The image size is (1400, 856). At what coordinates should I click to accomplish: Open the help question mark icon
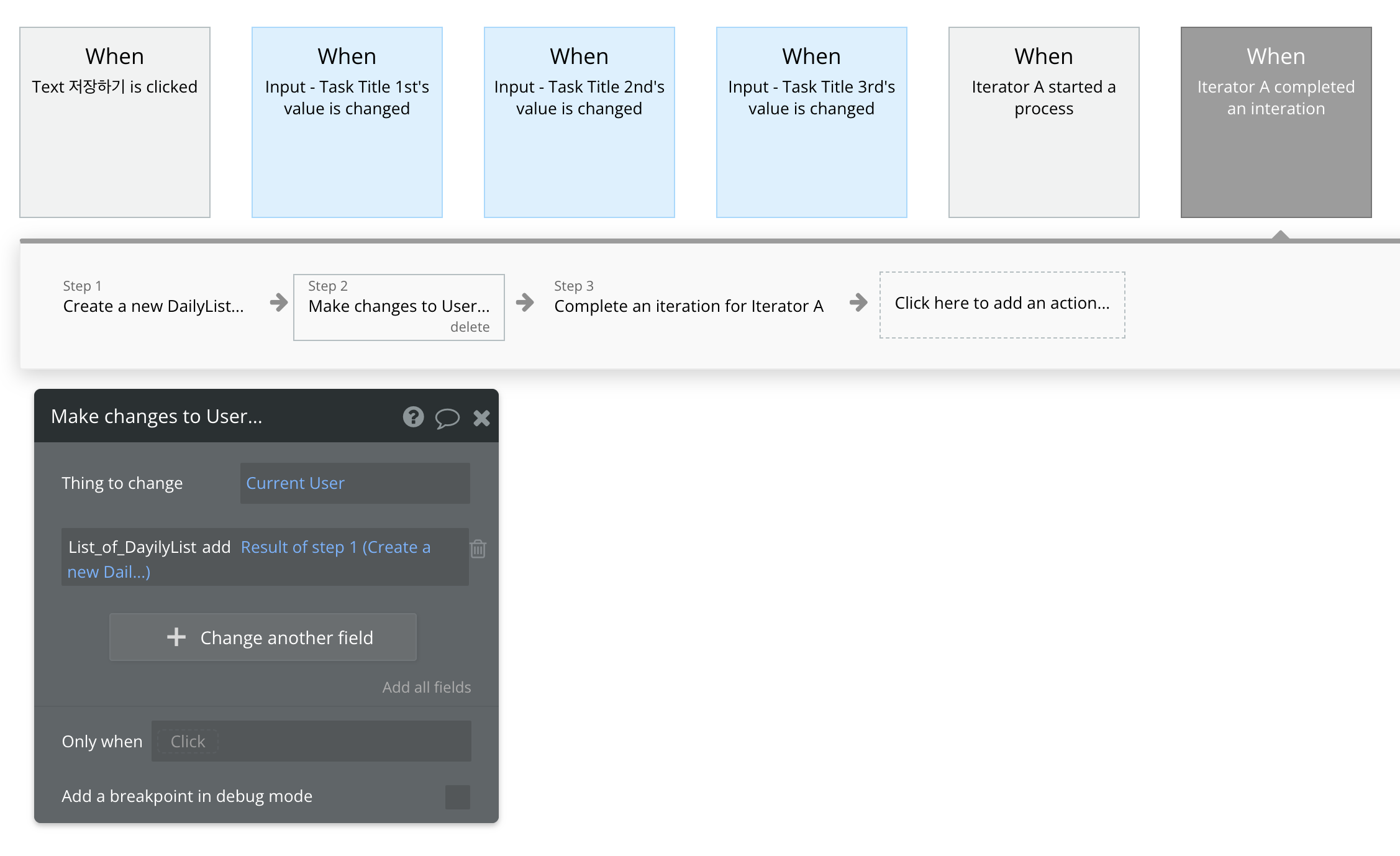pos(413,417)
